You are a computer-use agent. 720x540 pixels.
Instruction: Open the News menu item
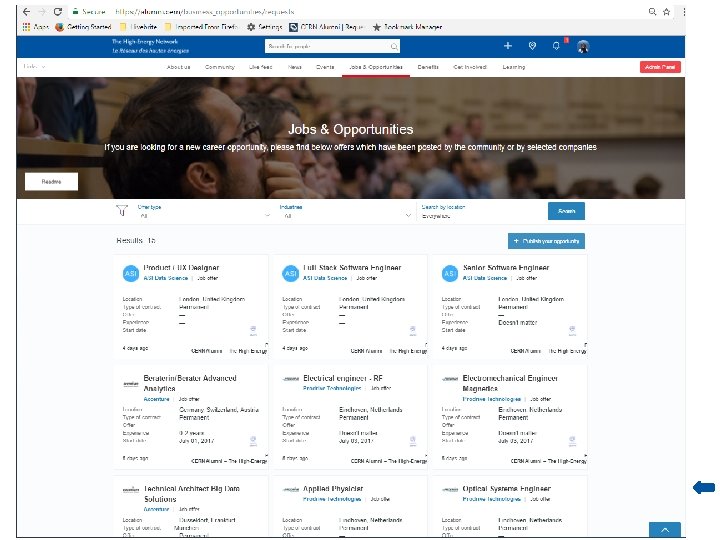[x=294, y=67]
